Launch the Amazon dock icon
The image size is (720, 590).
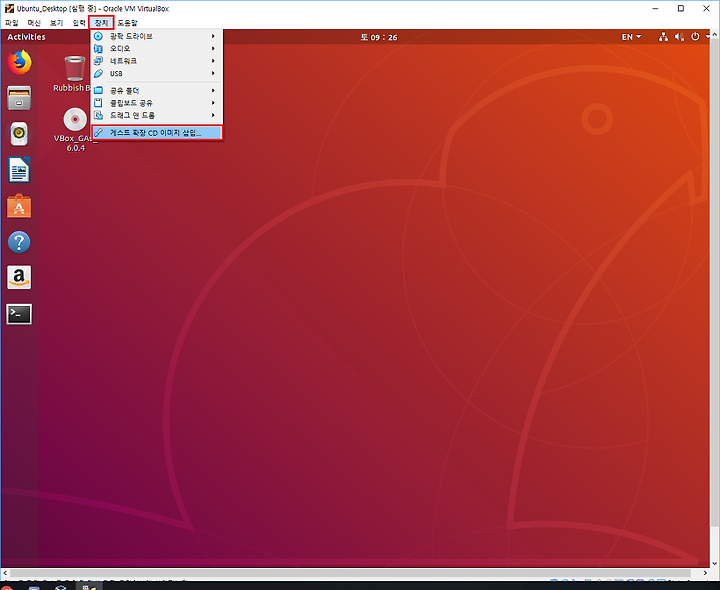pos(19,277)
